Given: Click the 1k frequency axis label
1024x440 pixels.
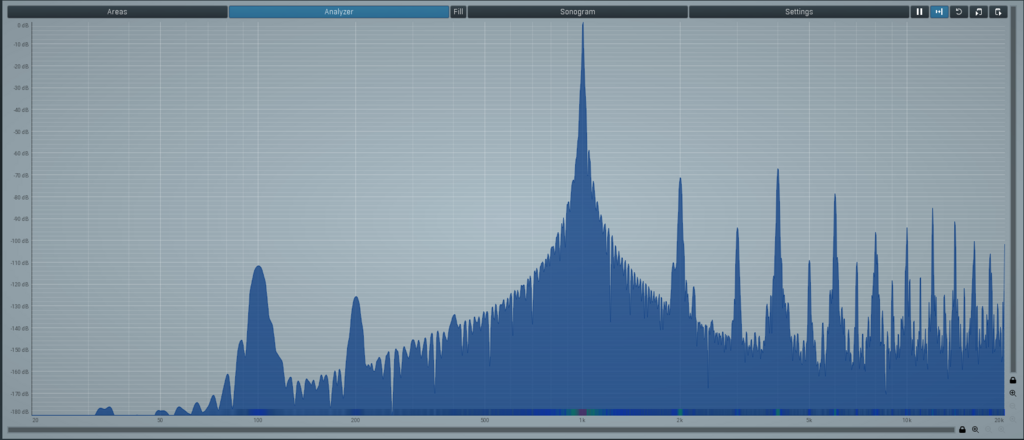Looking at the screenshot, I should [x=582, y=420].
